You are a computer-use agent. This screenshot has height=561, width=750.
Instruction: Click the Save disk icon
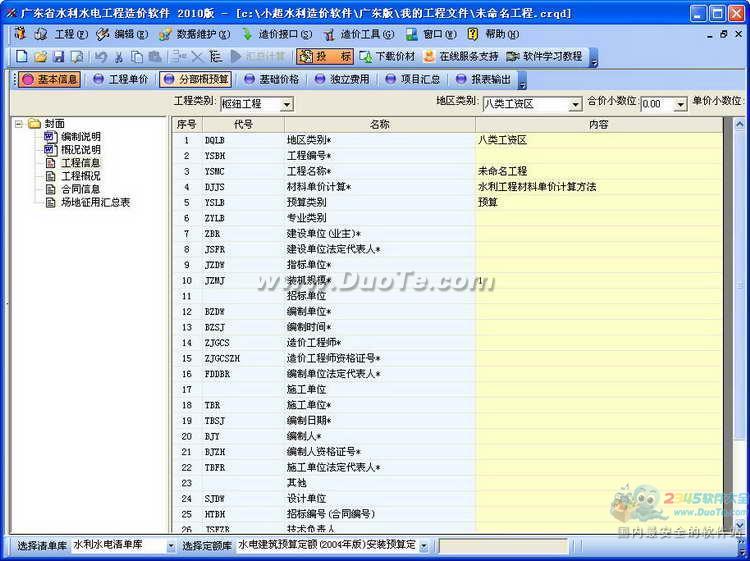[x=58, y=57]
